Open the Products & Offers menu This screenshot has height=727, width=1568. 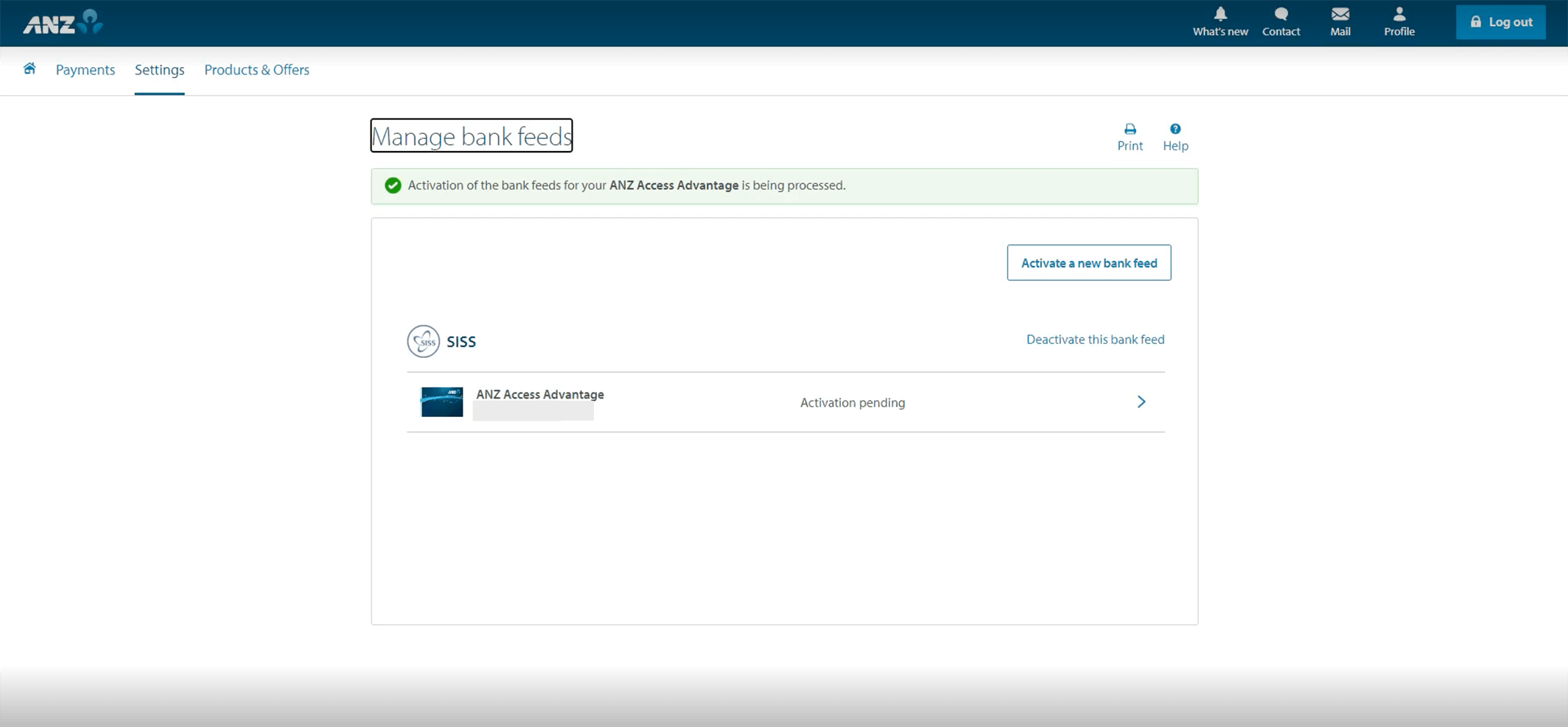256,70
